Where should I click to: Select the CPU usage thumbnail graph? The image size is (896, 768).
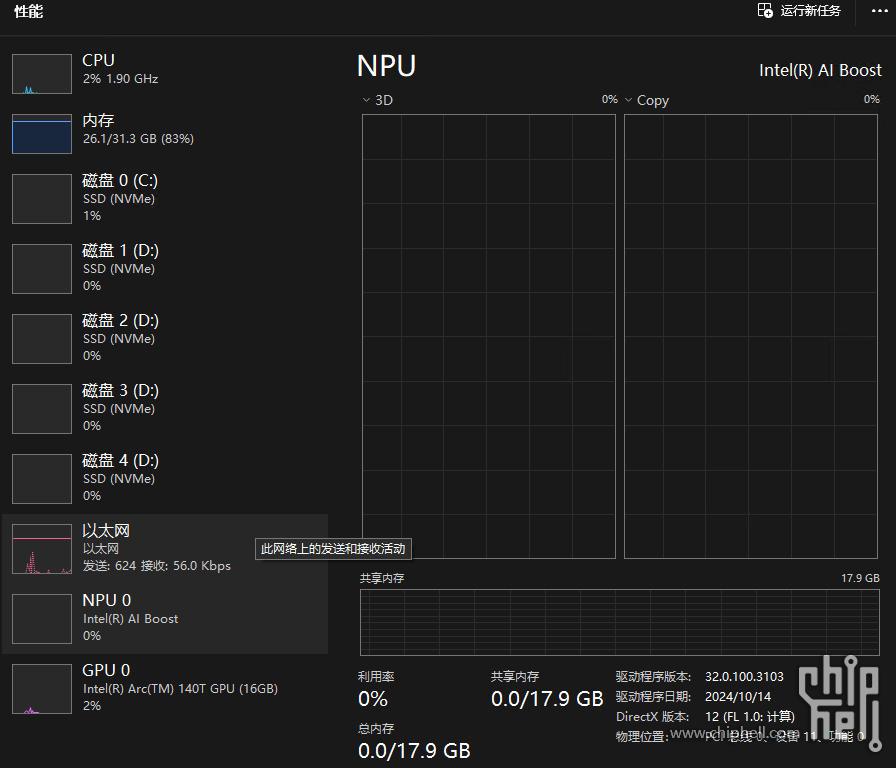point(42,74)
